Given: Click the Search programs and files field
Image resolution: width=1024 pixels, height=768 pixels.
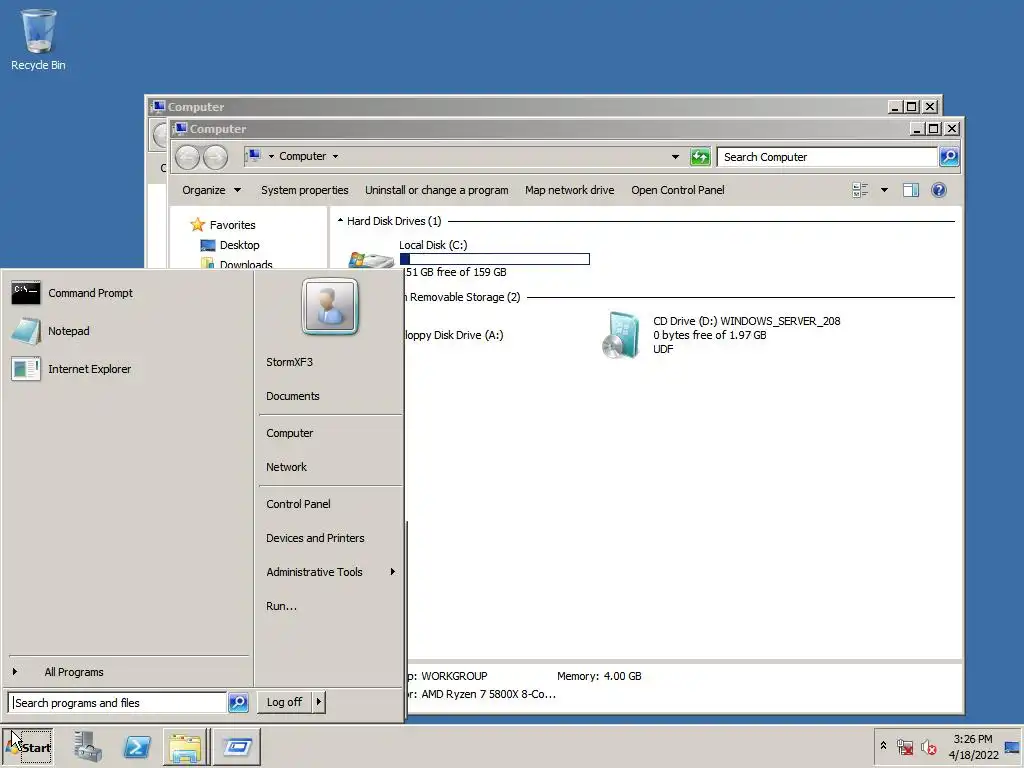Looking at the screenshot, I should click(118, 702).
